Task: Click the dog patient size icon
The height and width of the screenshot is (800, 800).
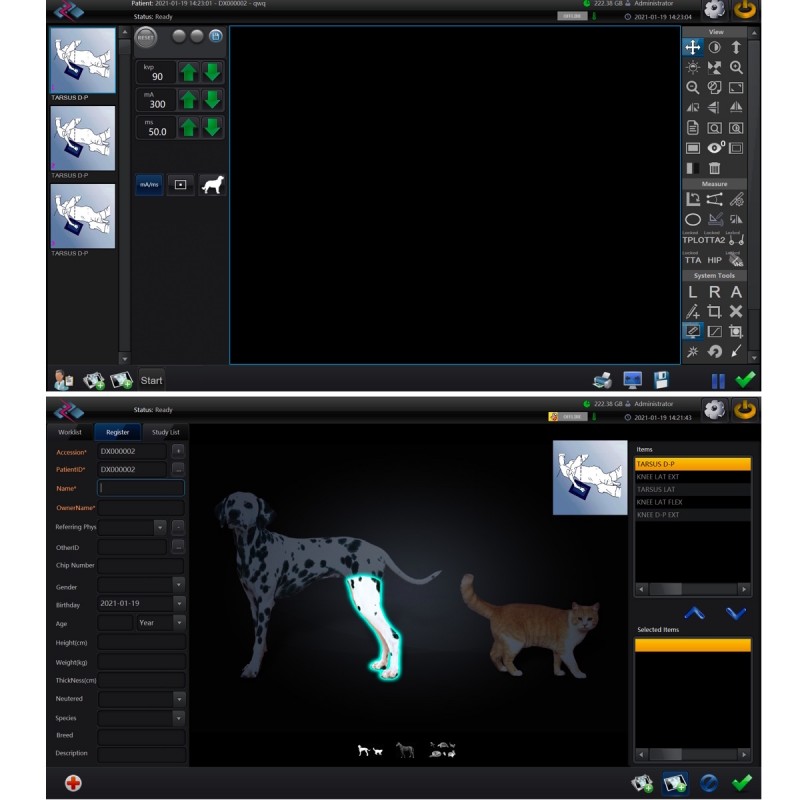Action: [x=211, y=185]
